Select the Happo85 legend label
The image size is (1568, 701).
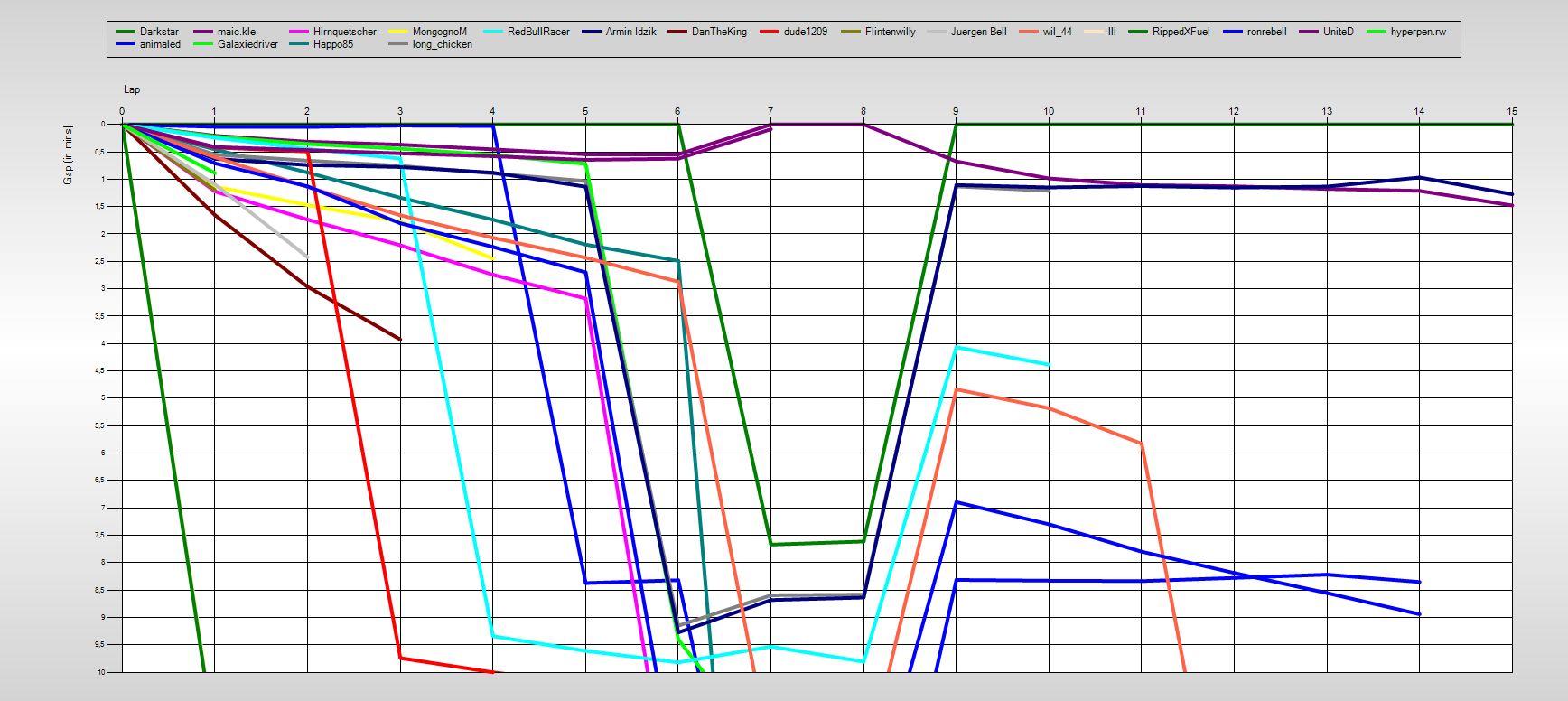(x=333, y=44)
